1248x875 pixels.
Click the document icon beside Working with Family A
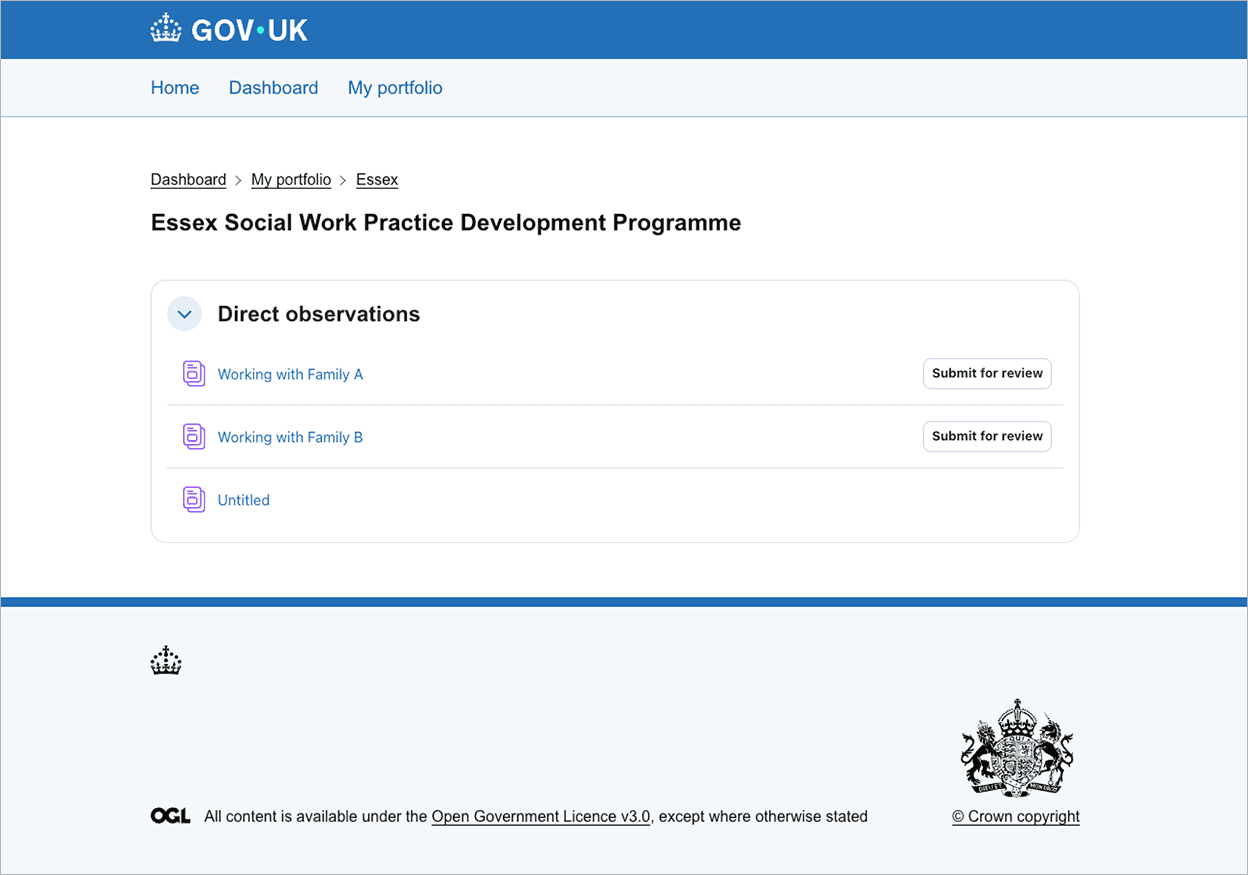tap(194, 372)
